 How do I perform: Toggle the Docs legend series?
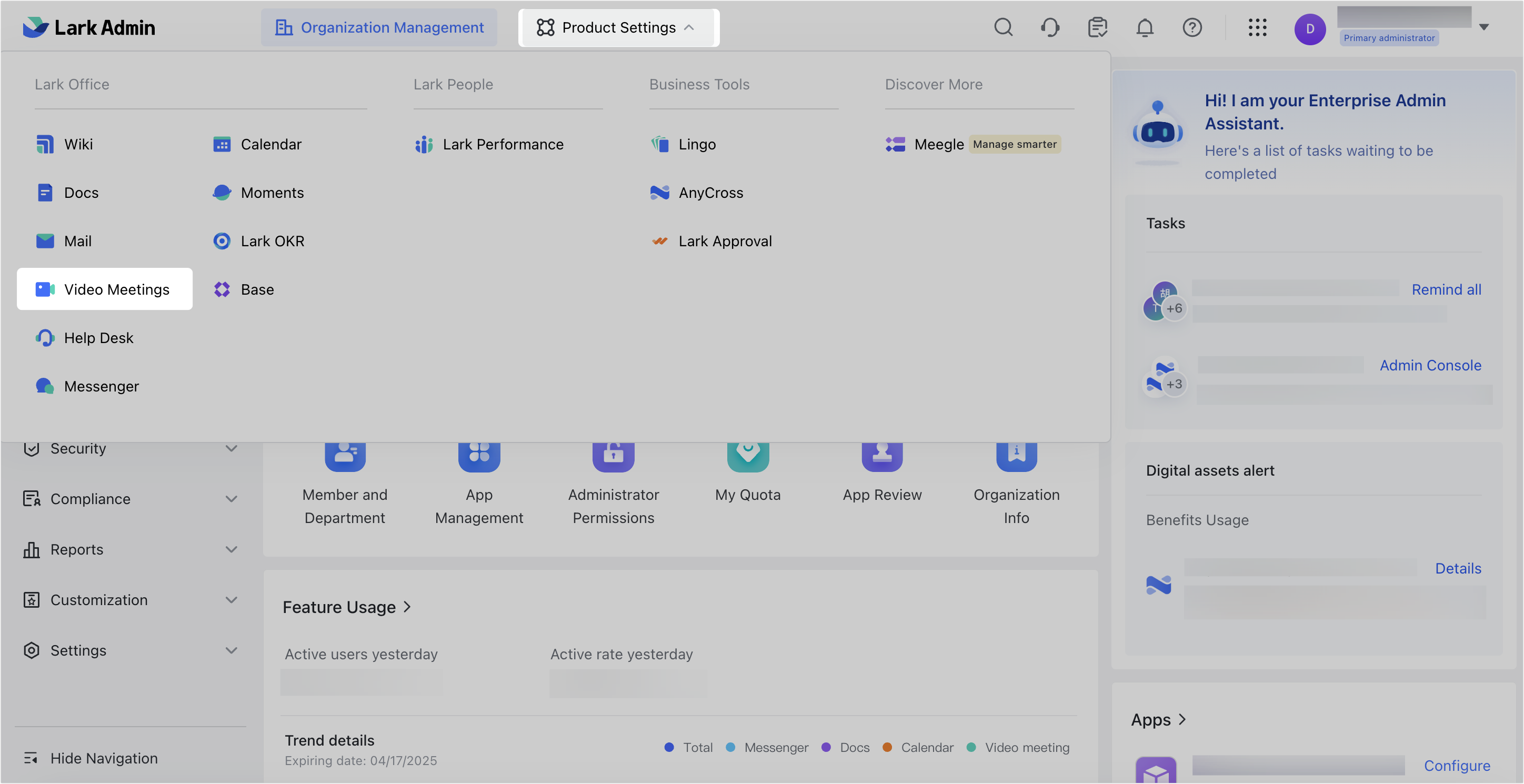point(846,747)
